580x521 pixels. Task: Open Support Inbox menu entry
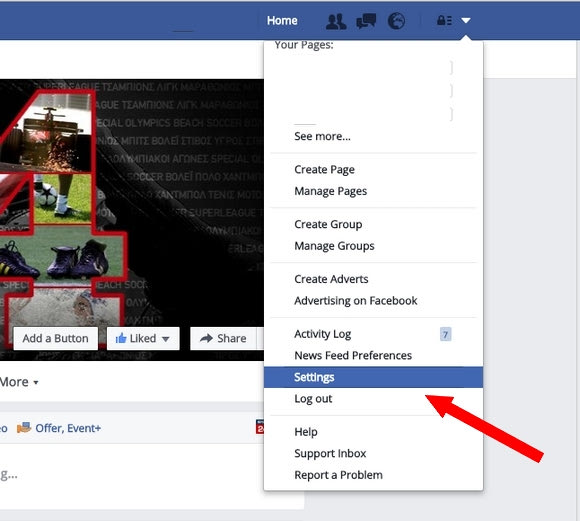click(x=330, y=453)
